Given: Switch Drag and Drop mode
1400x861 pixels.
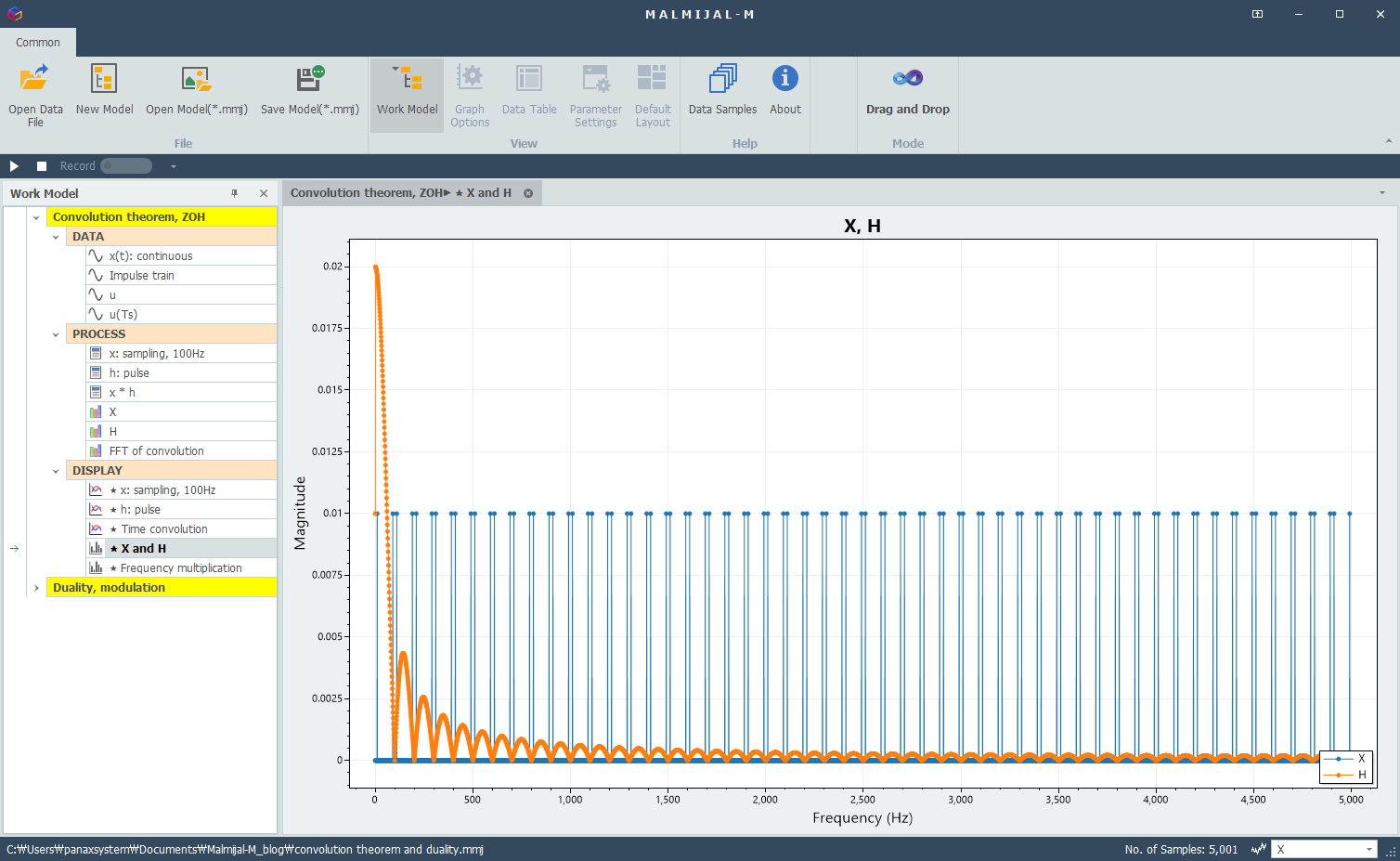Looking at the screenshot, I should click(x=907, y=95).
